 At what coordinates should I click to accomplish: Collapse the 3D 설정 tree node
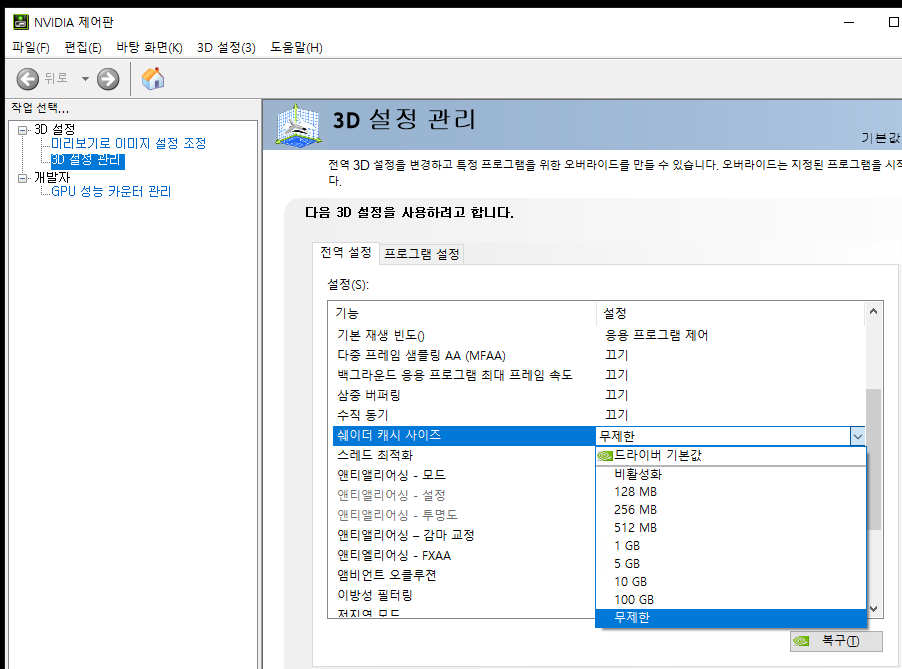tap(22, 130)
